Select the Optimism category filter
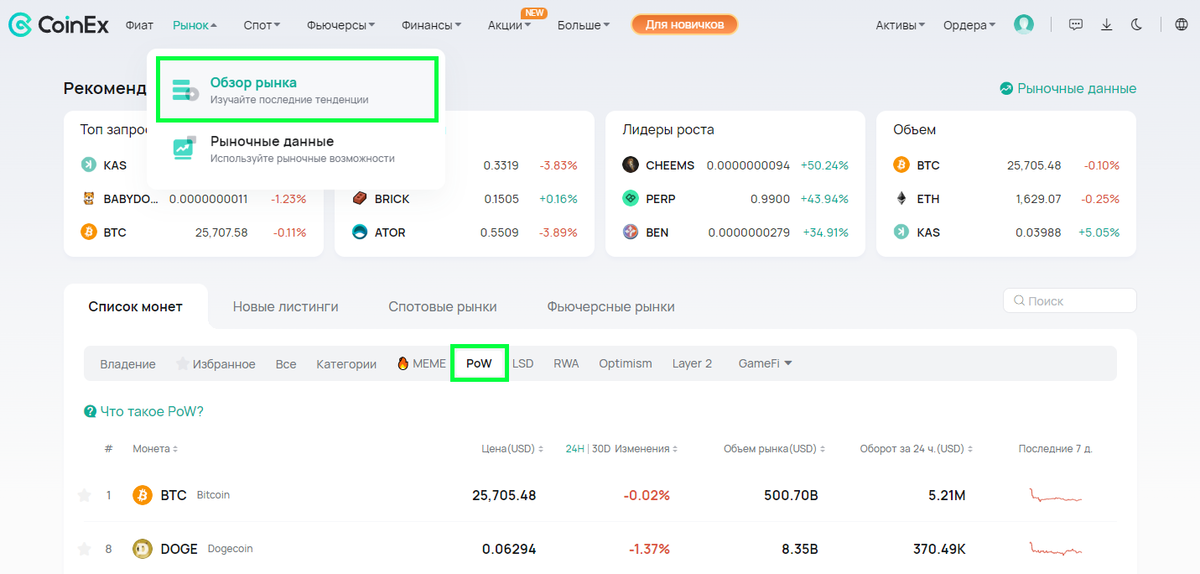 coord(625,364)
